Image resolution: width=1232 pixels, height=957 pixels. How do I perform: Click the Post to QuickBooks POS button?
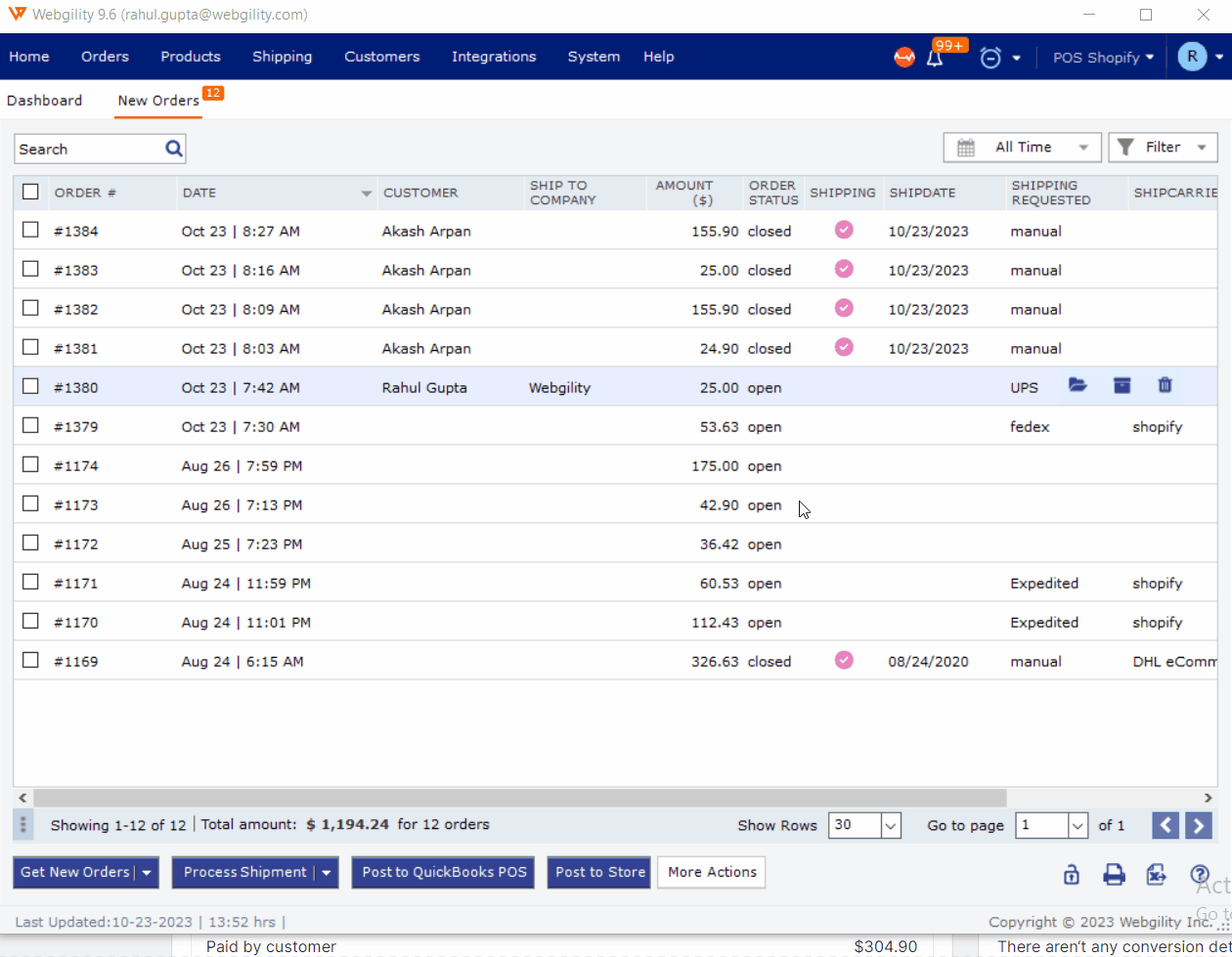coord(443,872)
